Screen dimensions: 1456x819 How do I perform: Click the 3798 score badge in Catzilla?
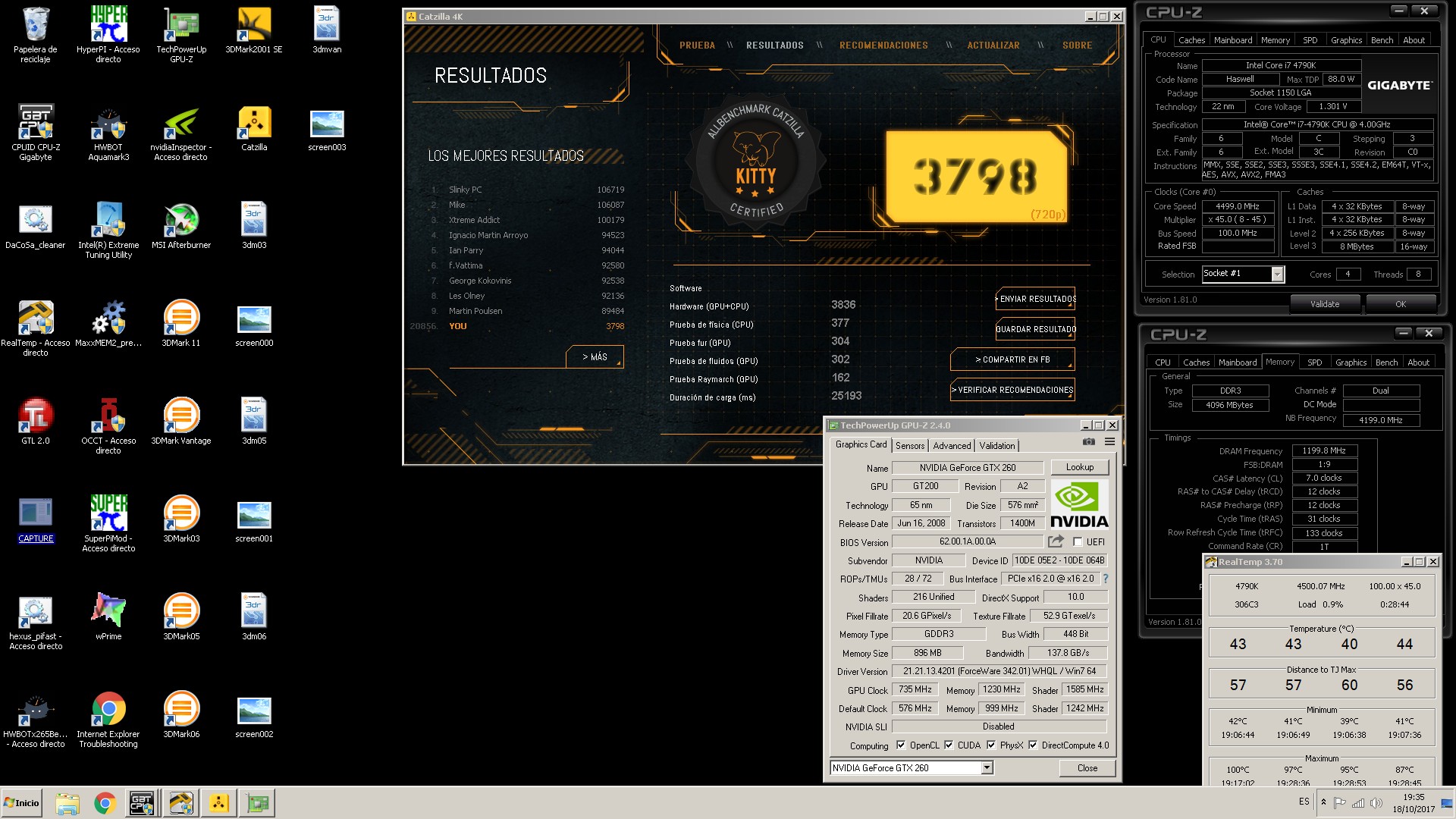coord(977,176)
